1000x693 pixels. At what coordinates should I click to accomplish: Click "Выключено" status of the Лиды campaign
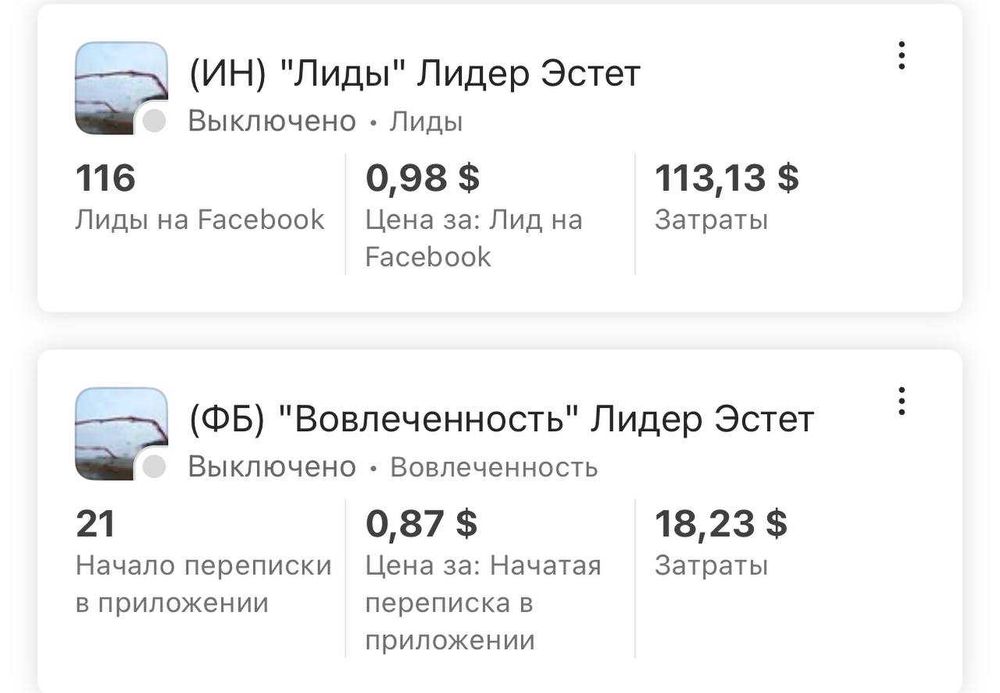click(x=272, y=122)
